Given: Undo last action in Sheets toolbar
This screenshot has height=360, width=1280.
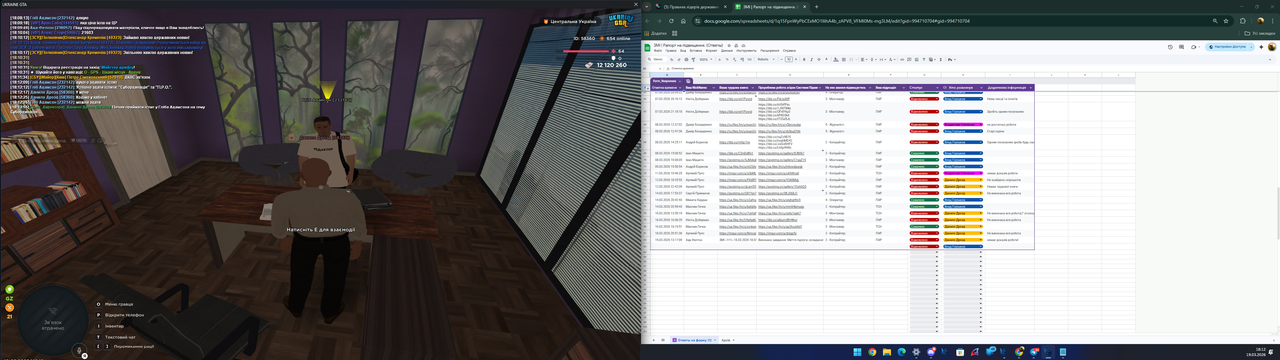Looking at the screenshot, I should click(671, 59).
